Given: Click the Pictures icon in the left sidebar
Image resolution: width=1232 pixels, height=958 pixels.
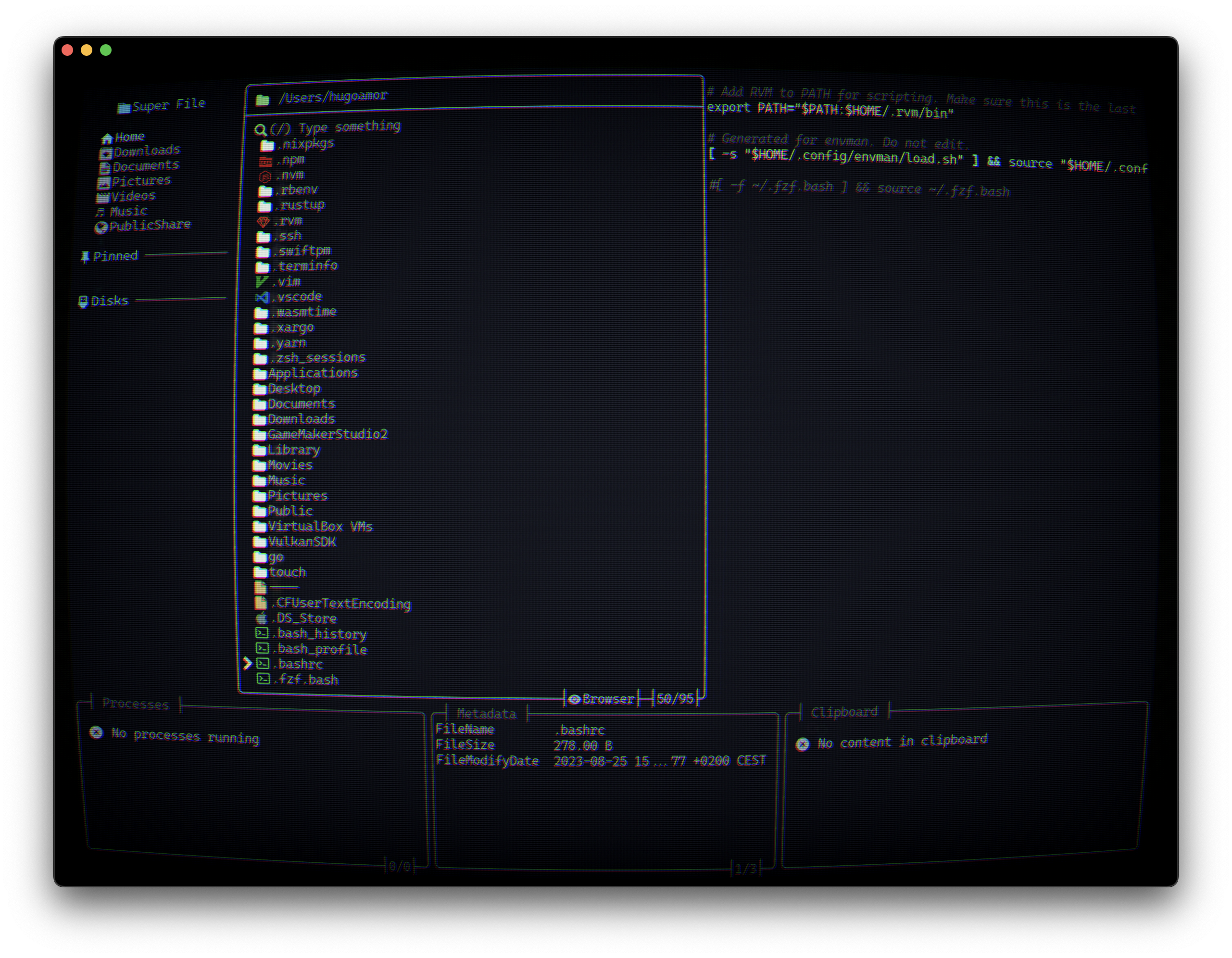Looking at the screenshot, I should pos(103,183).
